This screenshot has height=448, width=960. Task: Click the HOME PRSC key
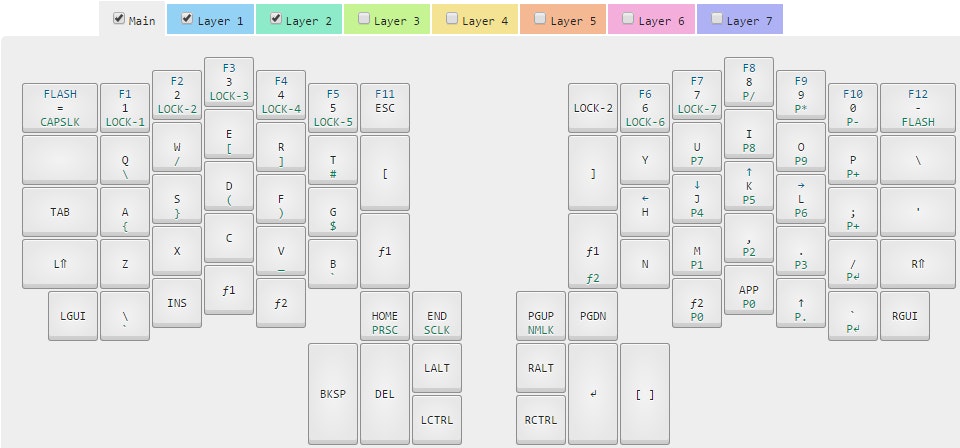pyautogui.click(x=385, y=316)
